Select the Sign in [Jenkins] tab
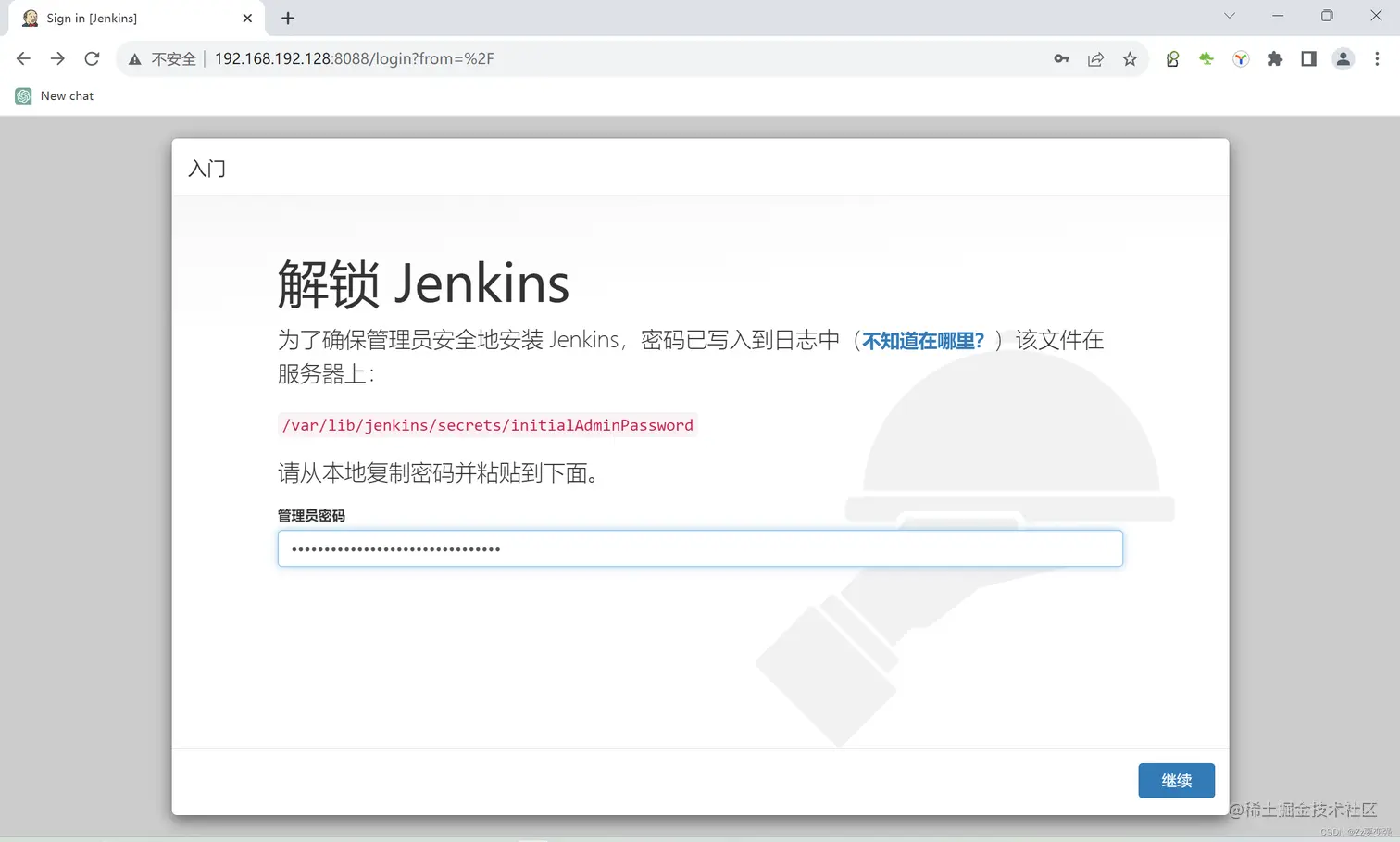This screenshot has width=1400, height=842. (134, 18)
